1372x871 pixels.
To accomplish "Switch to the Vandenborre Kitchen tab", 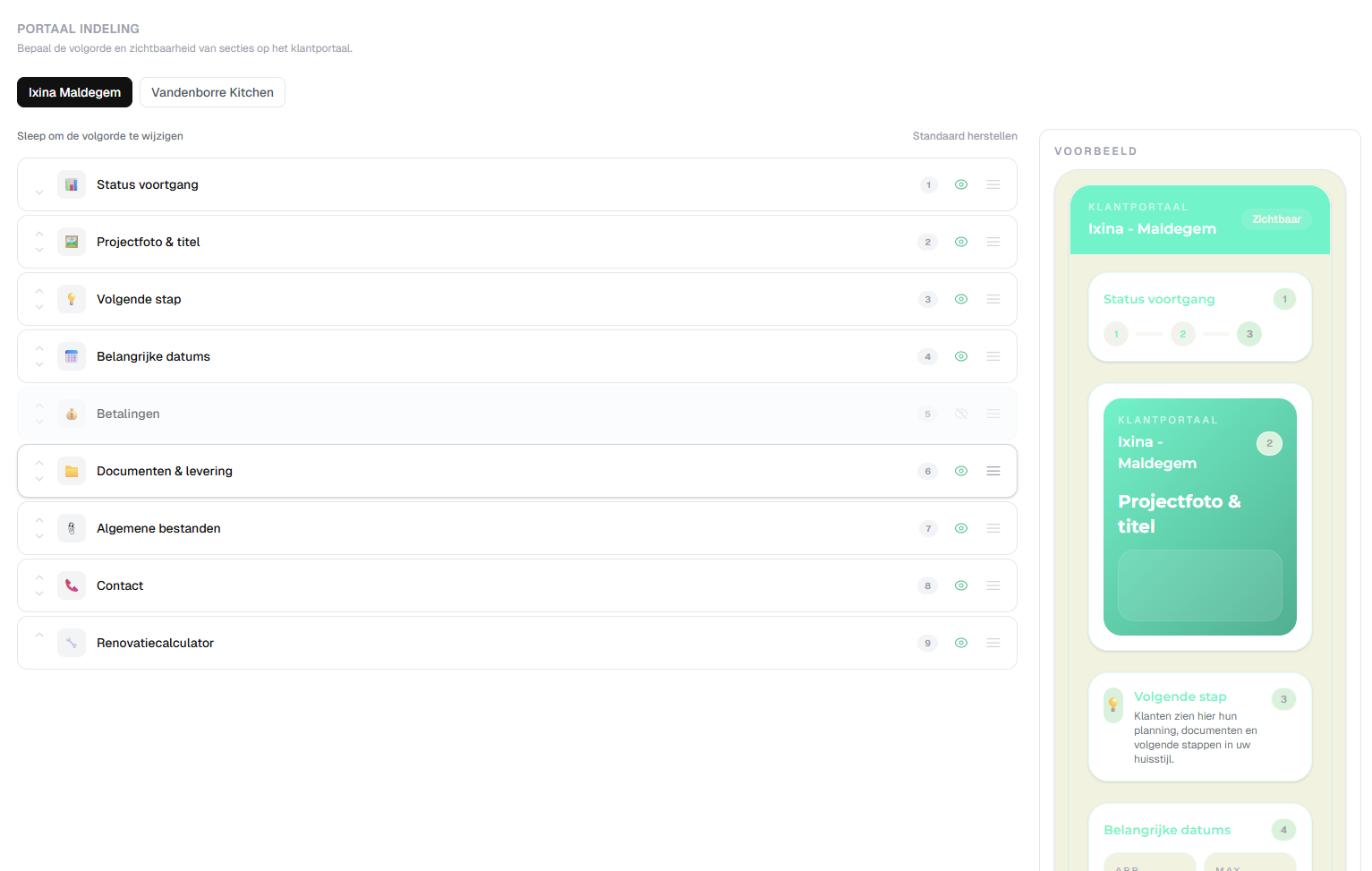I will [212, 92].
